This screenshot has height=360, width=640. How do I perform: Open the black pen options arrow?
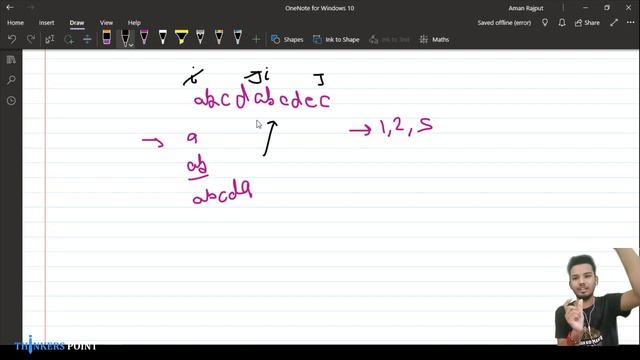[x=131, y=45]
